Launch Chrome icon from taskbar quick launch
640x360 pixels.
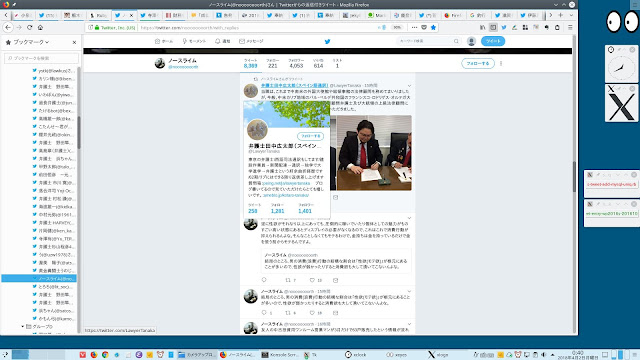coord(105,355)
